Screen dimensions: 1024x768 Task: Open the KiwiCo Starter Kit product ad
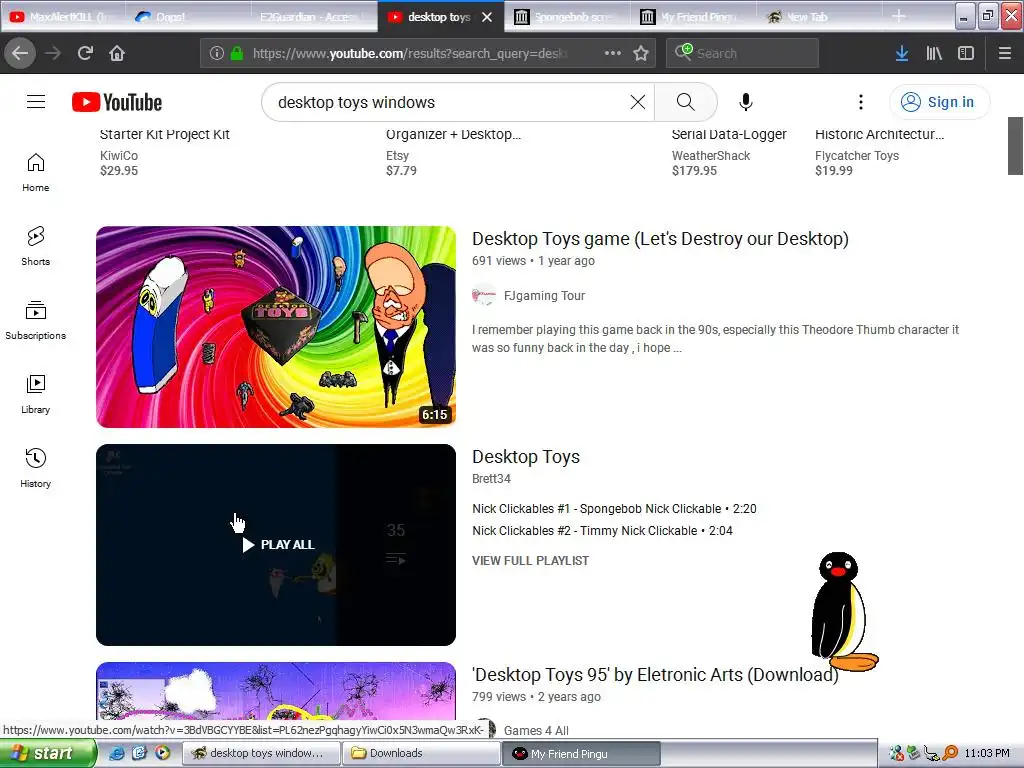[165, 152]
